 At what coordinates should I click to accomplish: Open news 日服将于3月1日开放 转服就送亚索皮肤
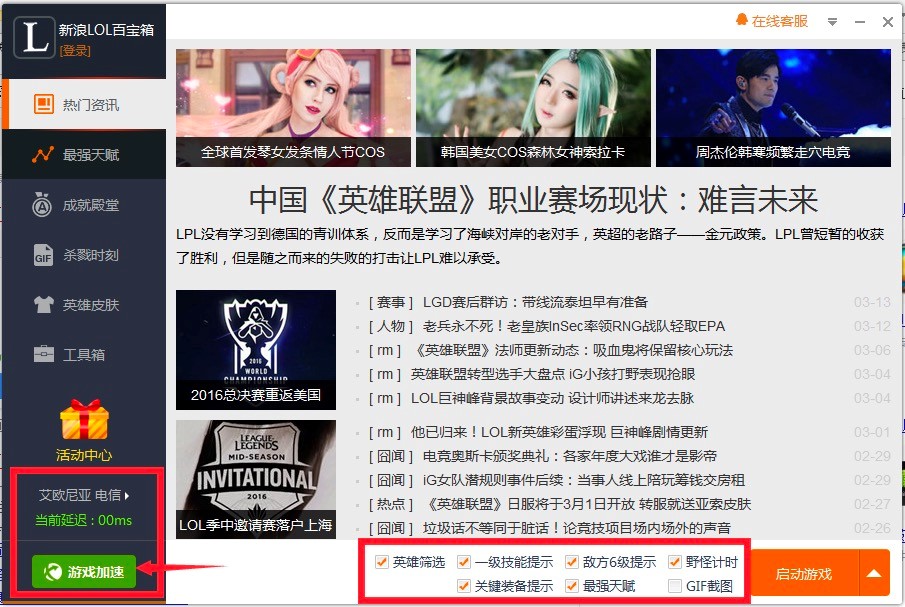pyautogui.click(x=587, y=504)
